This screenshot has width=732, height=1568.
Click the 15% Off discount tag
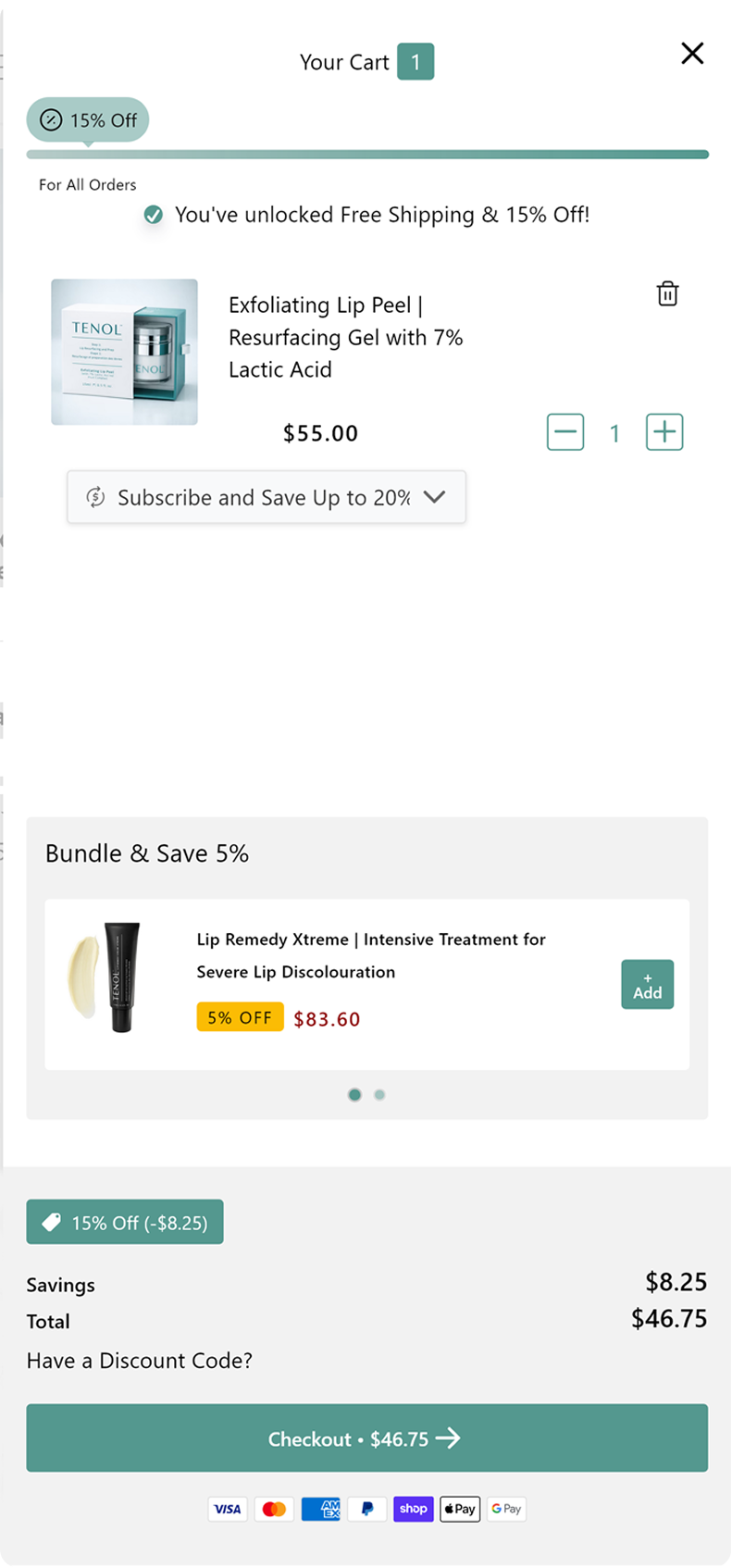tap(125, 1222)
